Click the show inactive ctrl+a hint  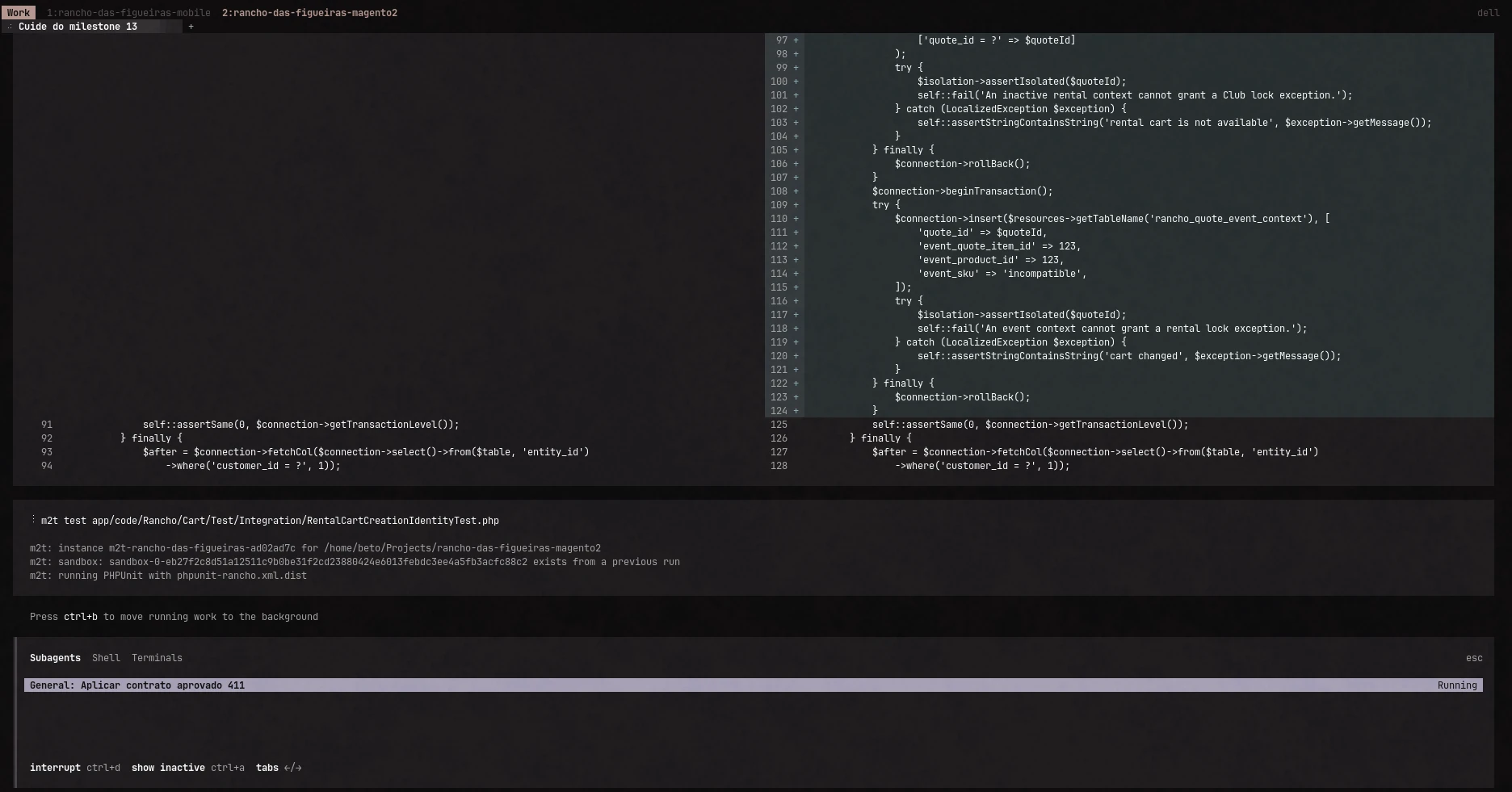pyautogui.click(x=188, y=768)
